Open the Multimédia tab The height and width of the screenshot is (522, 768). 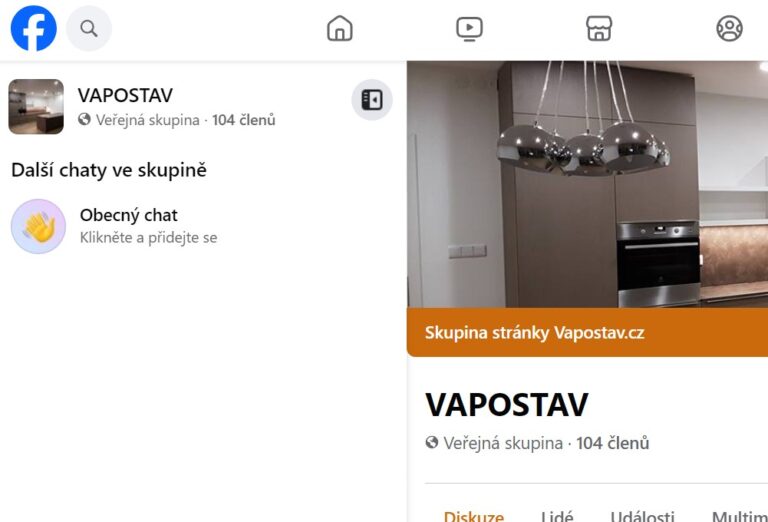click(x=740, y=516)
